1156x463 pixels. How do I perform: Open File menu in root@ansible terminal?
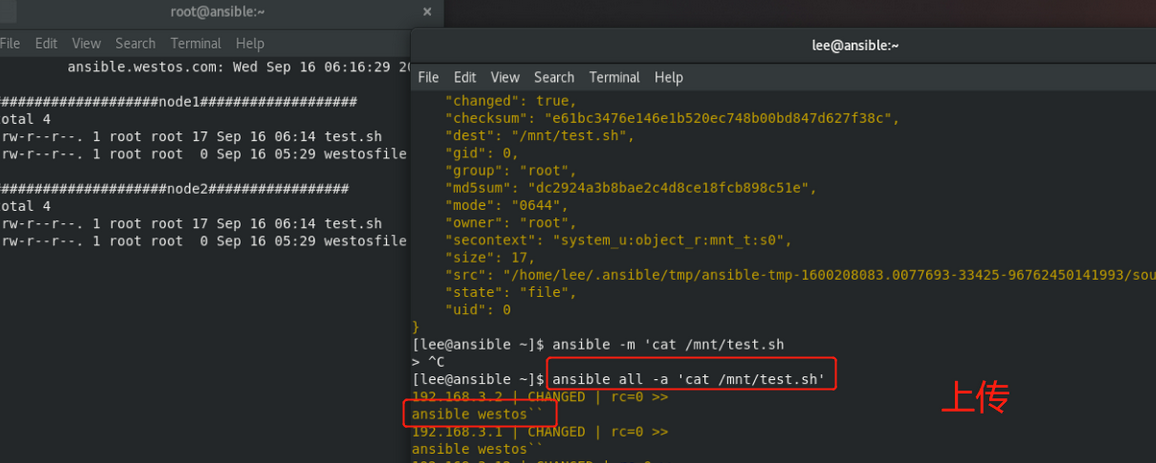pyautogui.click(x=10, y=43)
